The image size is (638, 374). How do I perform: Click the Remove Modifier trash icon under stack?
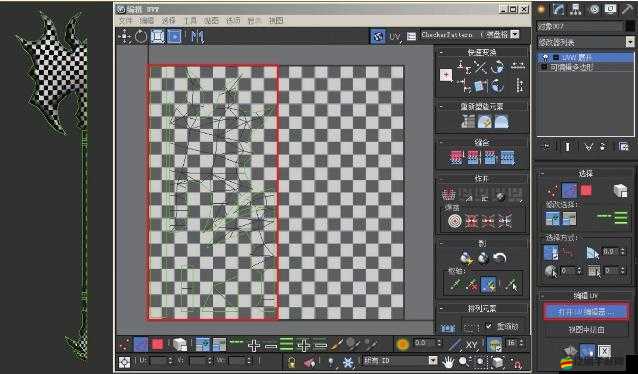603,147
